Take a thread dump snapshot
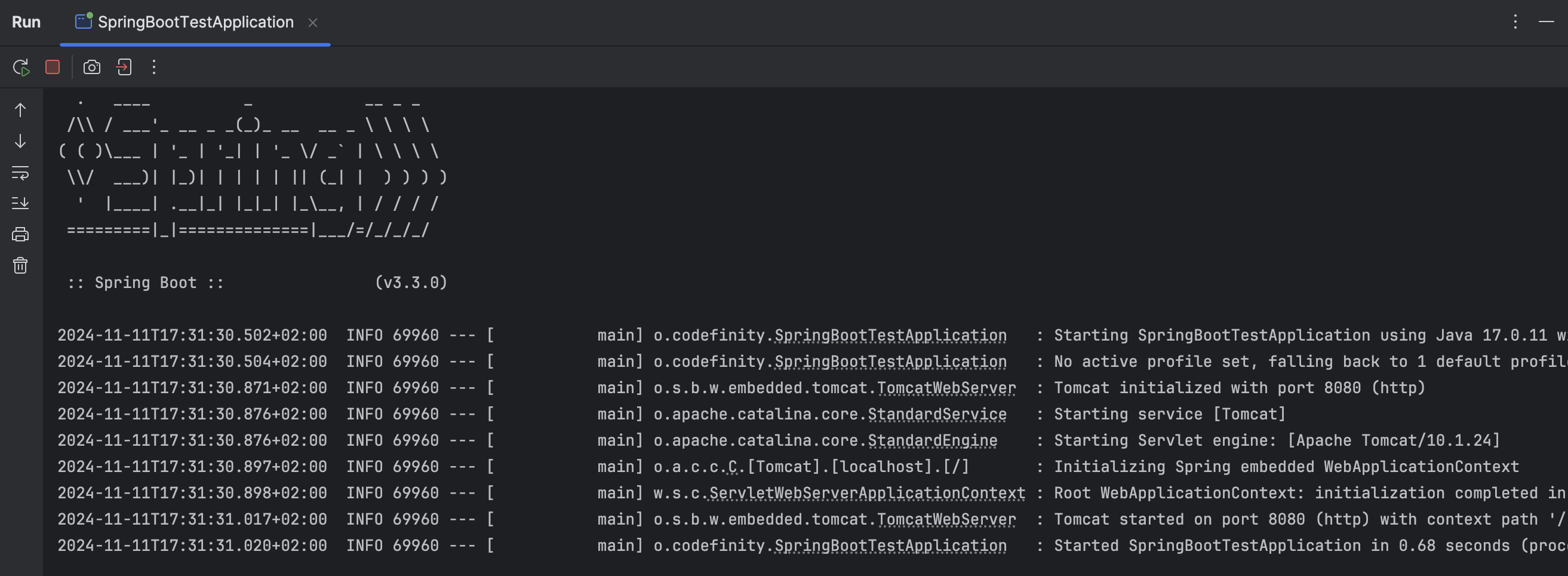Image resolution: width=1568 pixels, height=576 pixels. [92, 67]
